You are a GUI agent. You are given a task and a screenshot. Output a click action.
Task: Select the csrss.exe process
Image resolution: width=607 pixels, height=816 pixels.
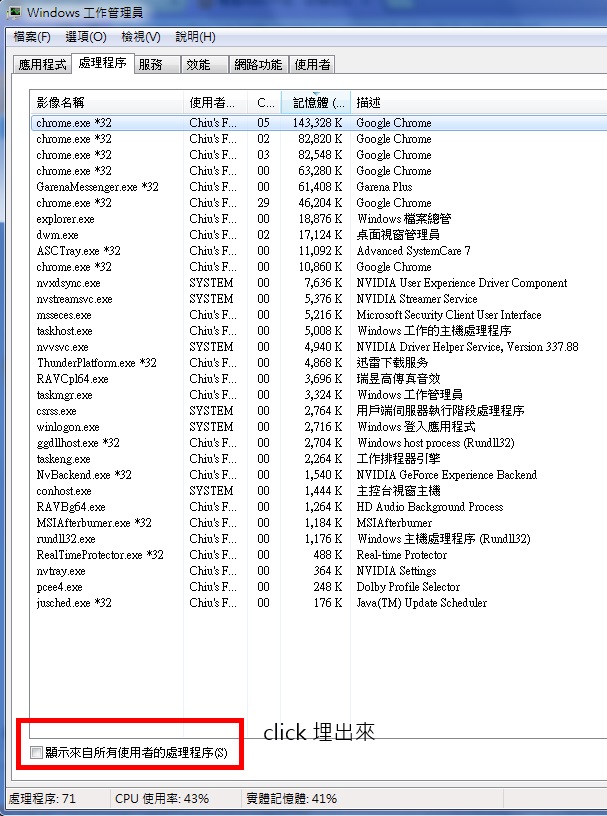click(x=318, y=411)
